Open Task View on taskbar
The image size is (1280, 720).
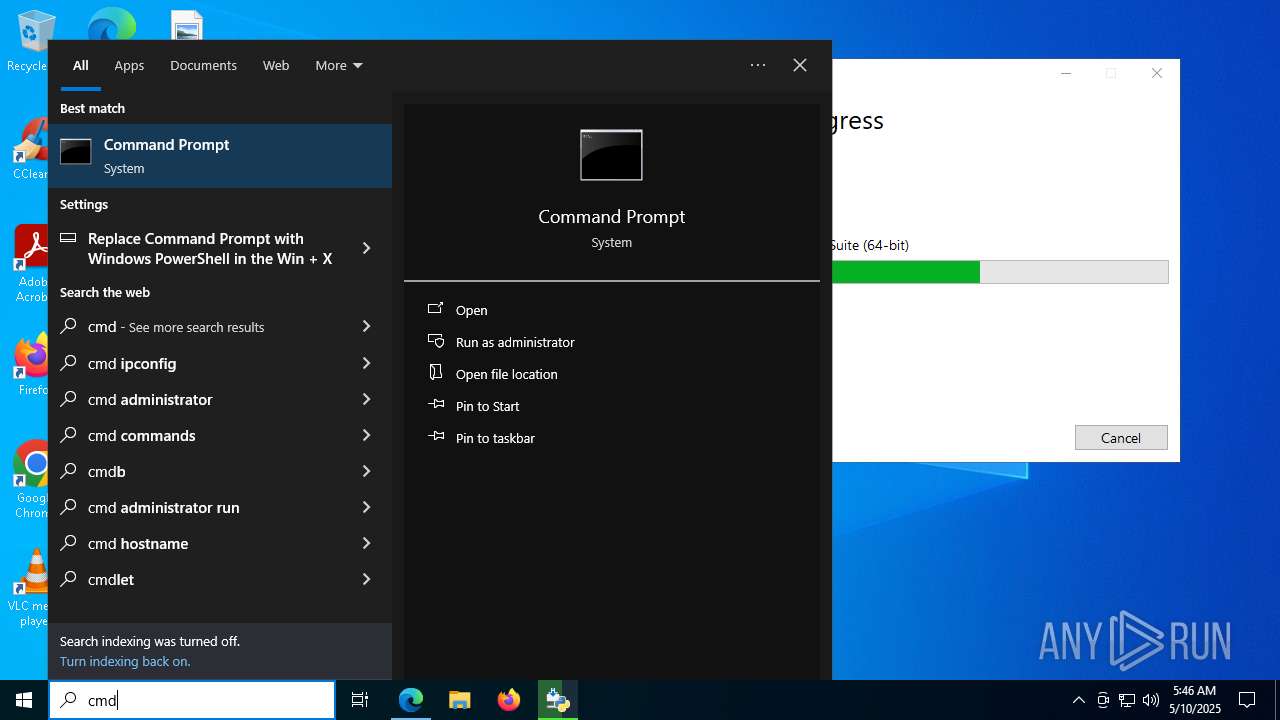coord(360,700)
